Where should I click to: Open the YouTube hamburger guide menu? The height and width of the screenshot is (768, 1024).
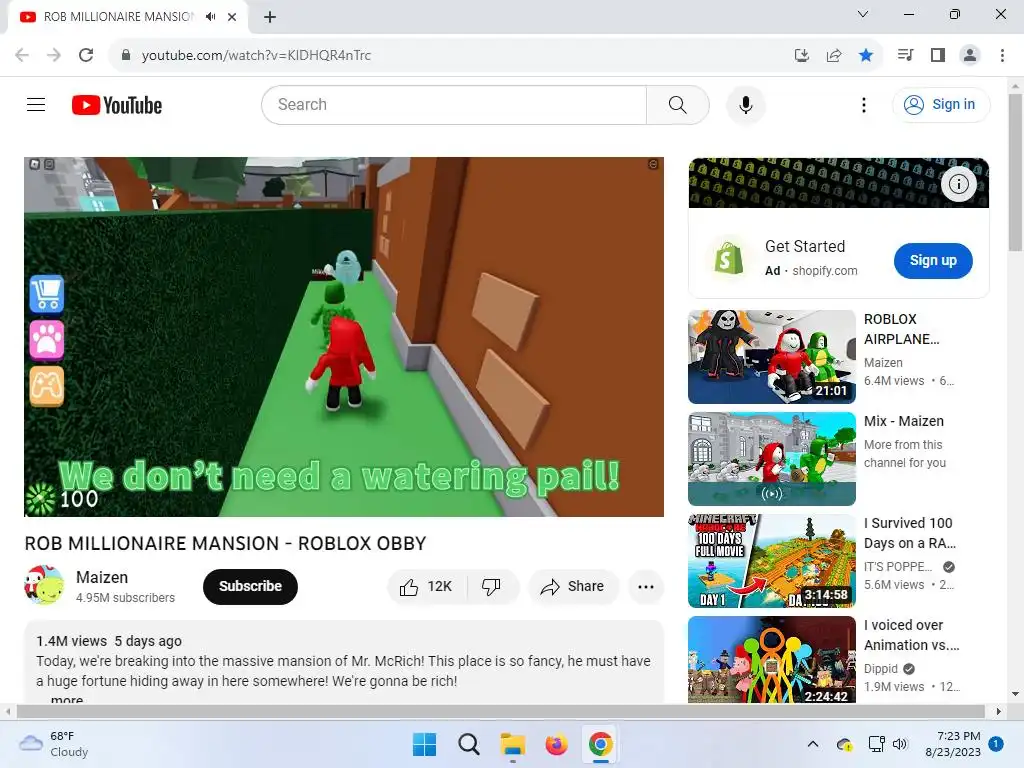[36, 104]
